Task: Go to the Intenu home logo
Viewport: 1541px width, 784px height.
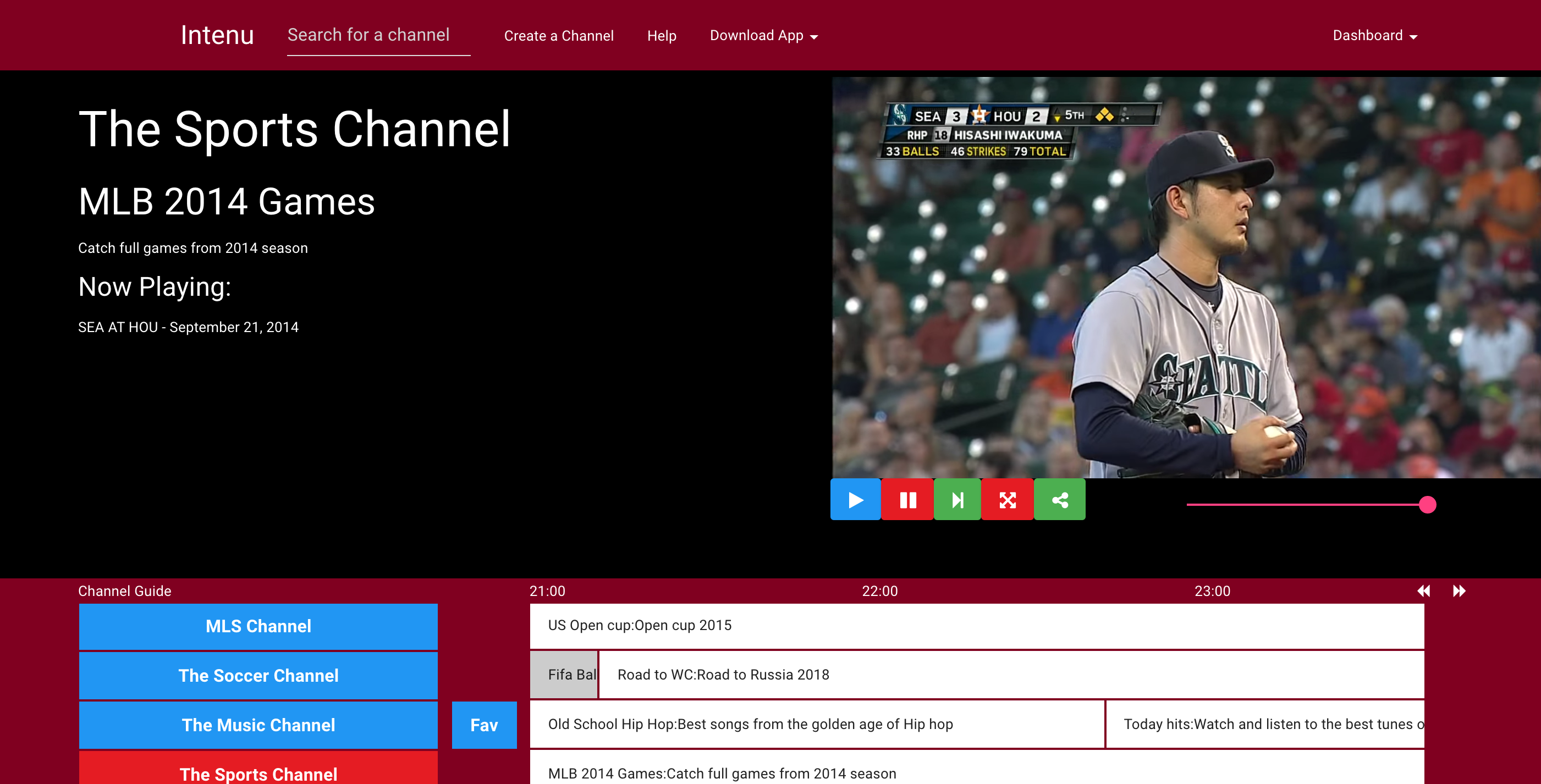Action: [x=217, y=35]
